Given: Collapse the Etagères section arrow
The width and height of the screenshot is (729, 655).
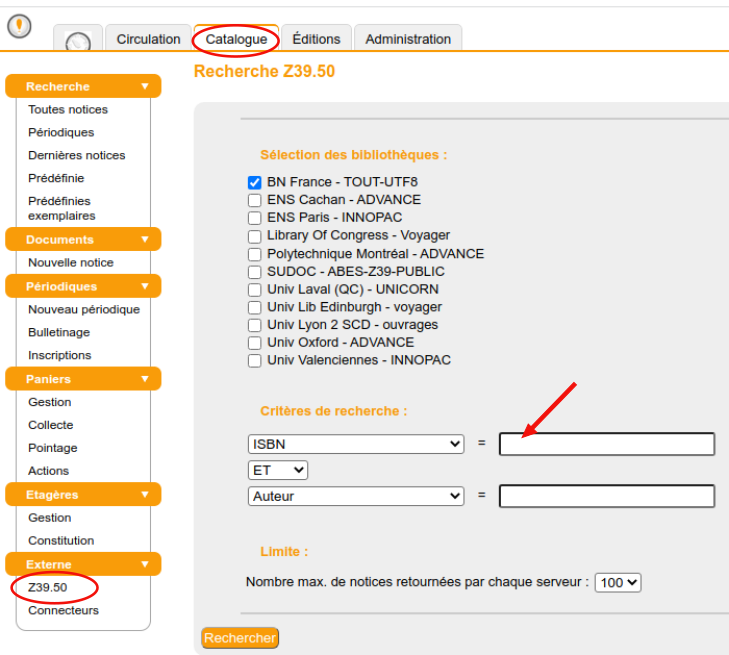Looking at the screenshot, I should [x=145, y=495].
